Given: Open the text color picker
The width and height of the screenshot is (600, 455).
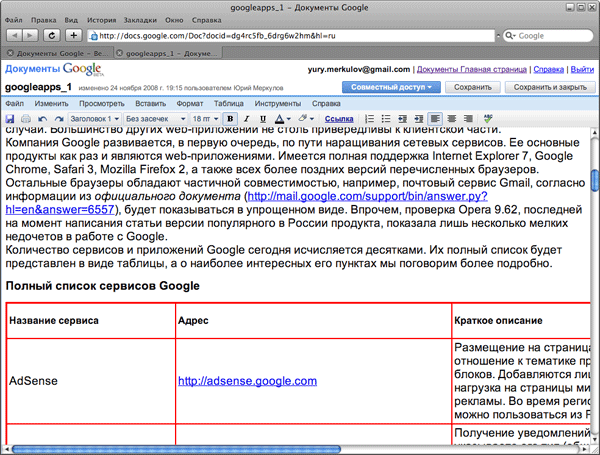Looking at the screenshot, I should [282, 119].
